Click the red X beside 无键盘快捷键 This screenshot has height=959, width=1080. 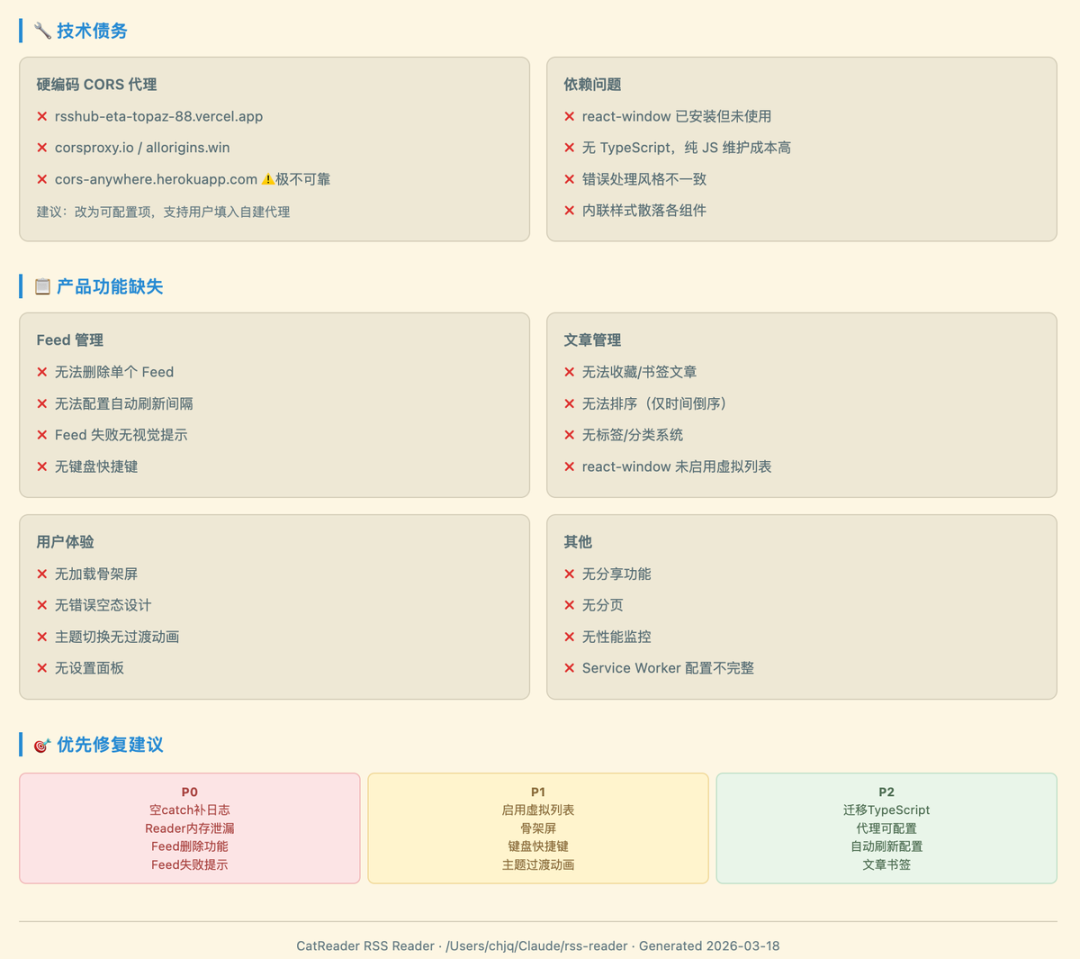42,467
